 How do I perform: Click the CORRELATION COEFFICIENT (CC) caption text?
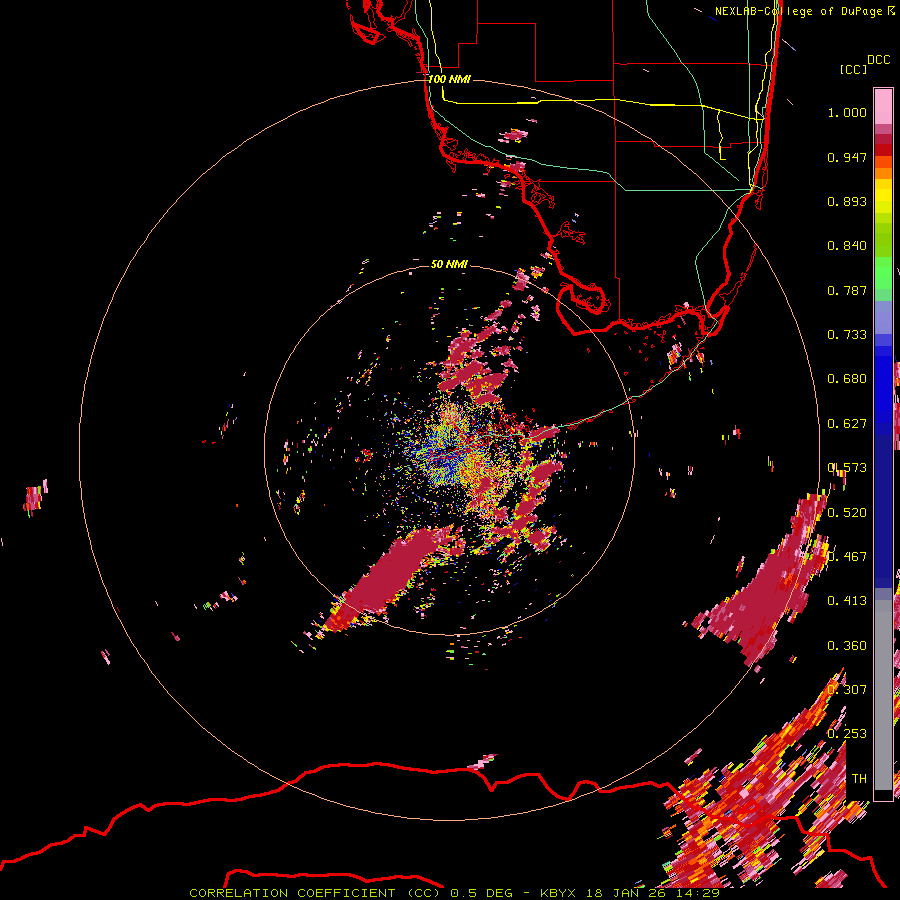coord(315,893)
